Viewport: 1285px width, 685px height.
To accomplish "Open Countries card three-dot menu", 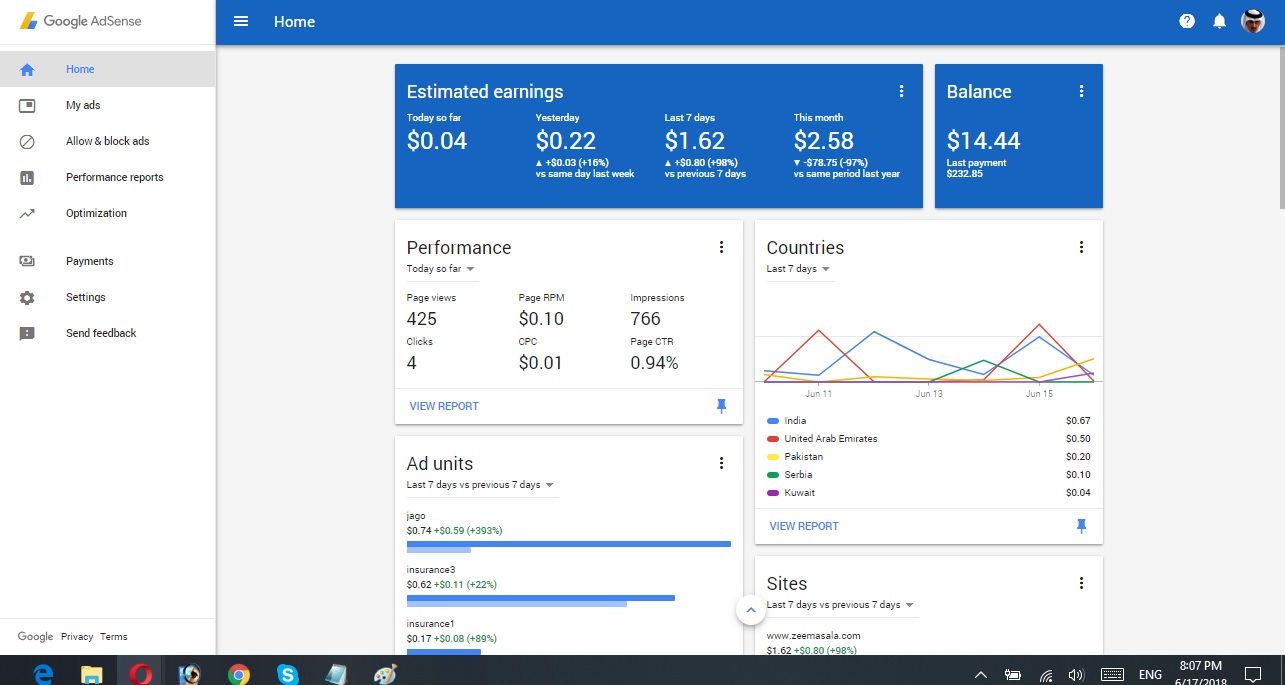I will [x=1081, y=247].
